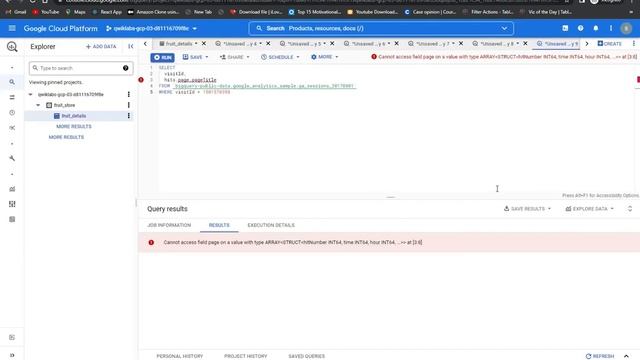Select the SQL workspace magnifier icon in sidebar
The height and width of the screenshot is (360, 640).
click(12, 82)
